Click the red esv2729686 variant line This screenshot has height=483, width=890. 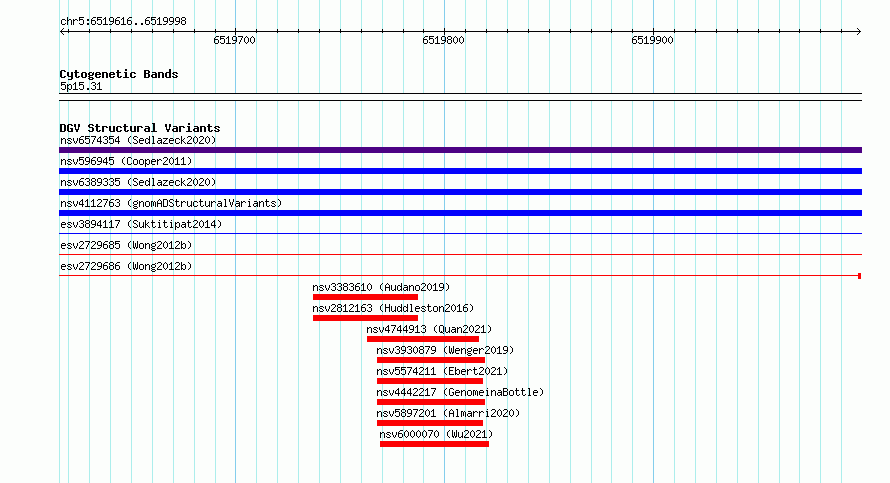(460, 276)
